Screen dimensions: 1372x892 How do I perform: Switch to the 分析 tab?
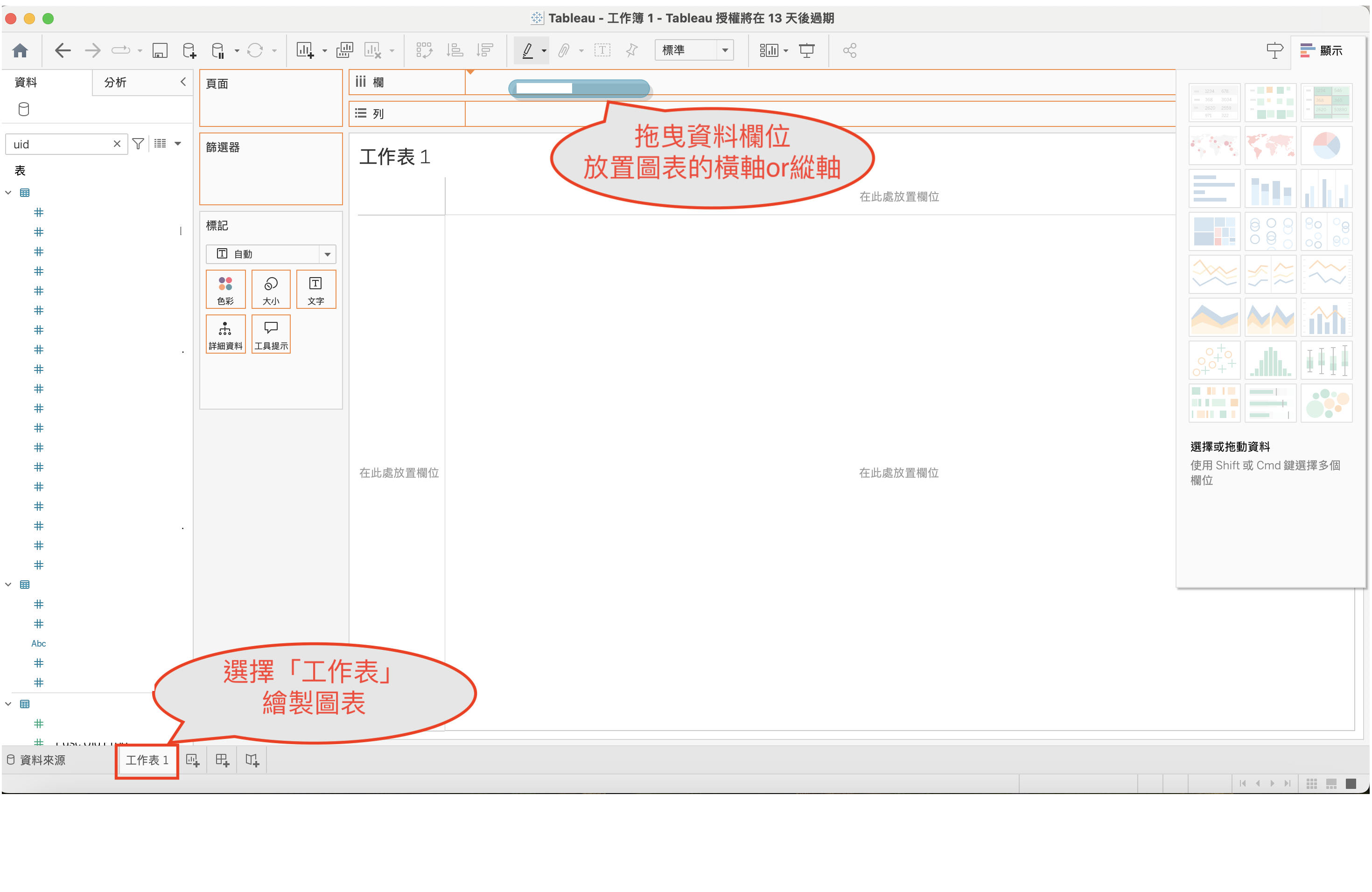pos(115,83)
